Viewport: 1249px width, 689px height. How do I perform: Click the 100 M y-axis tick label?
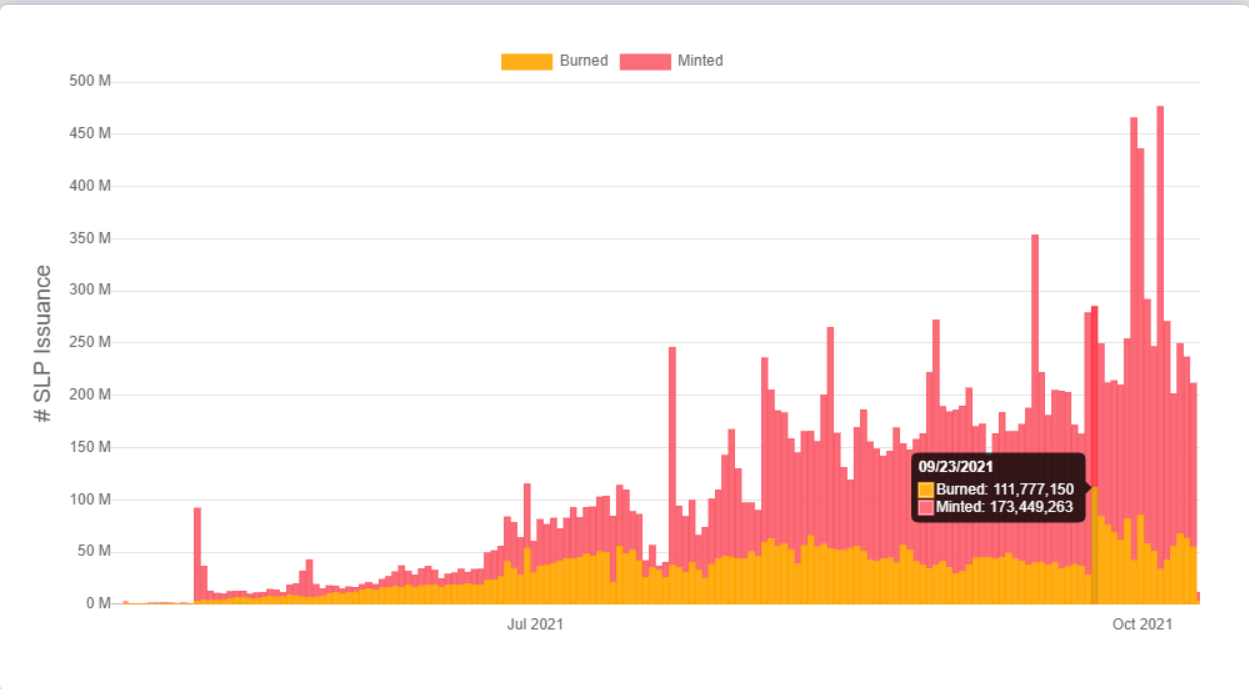(90, 499)
